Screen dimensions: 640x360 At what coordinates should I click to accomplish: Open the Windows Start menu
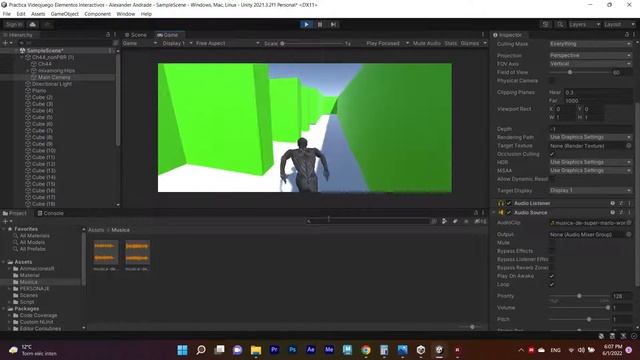tap(182, 350)
